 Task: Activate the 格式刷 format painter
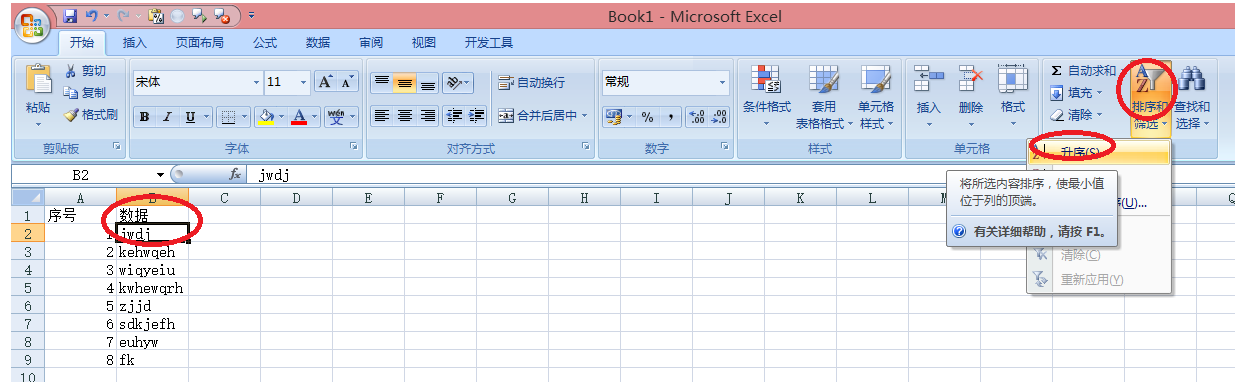pyautogui.click(x=91, y=114)
